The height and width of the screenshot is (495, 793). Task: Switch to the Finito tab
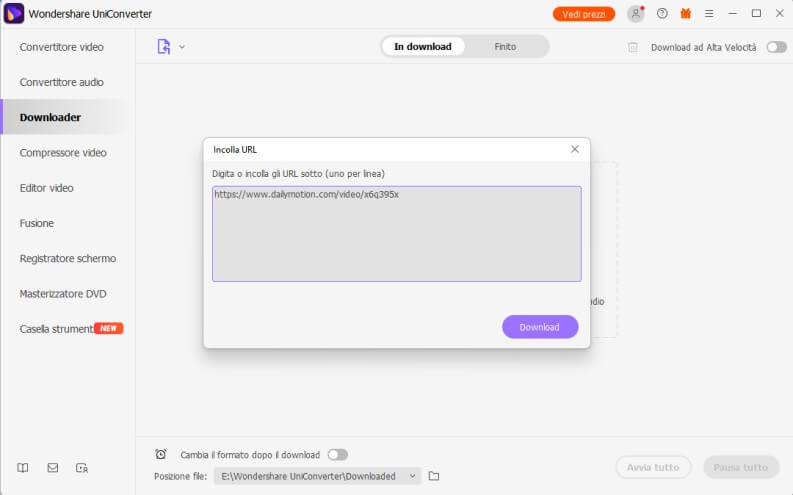coord(505,47)
